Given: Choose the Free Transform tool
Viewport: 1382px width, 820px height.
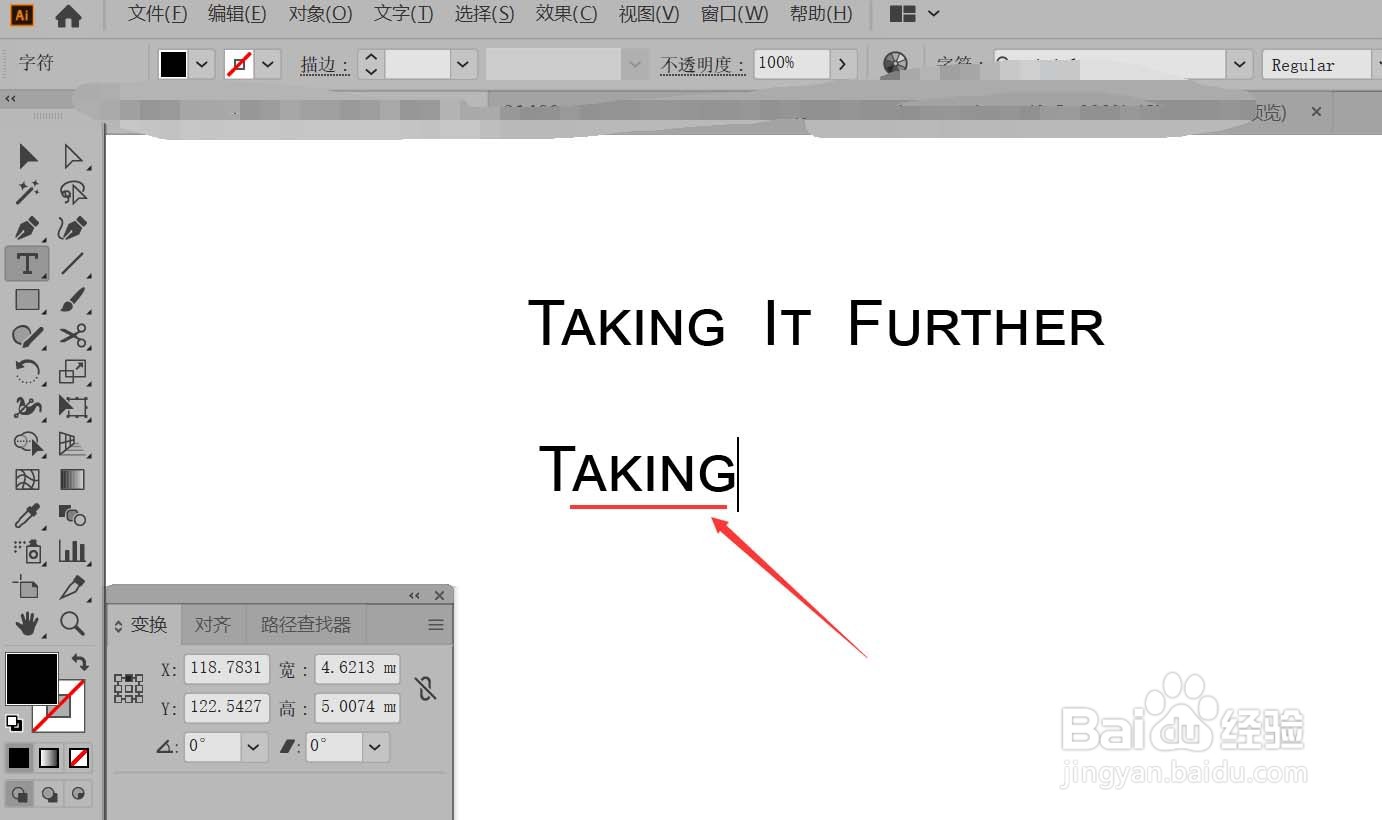Looking at the screenshot, I should 73,408.
